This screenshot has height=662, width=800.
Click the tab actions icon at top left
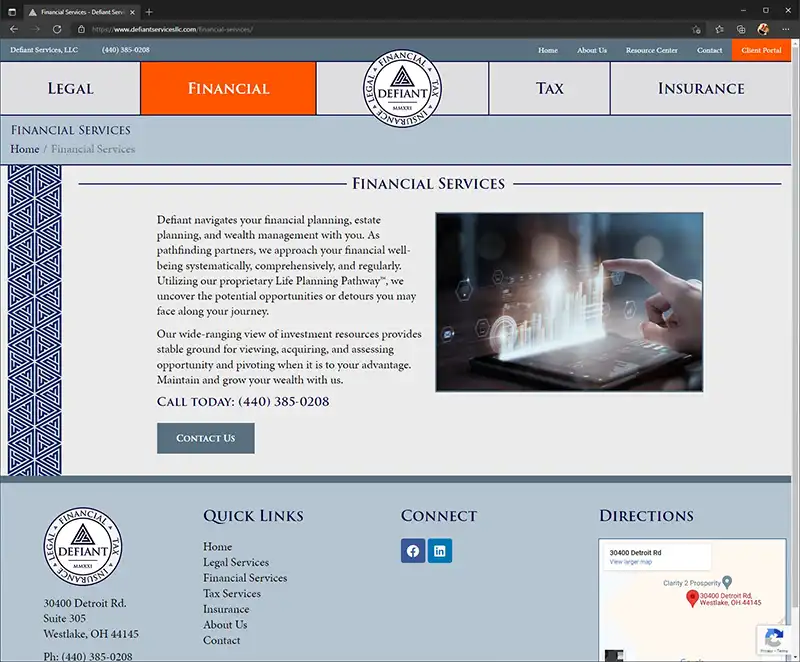pos(12,12)
